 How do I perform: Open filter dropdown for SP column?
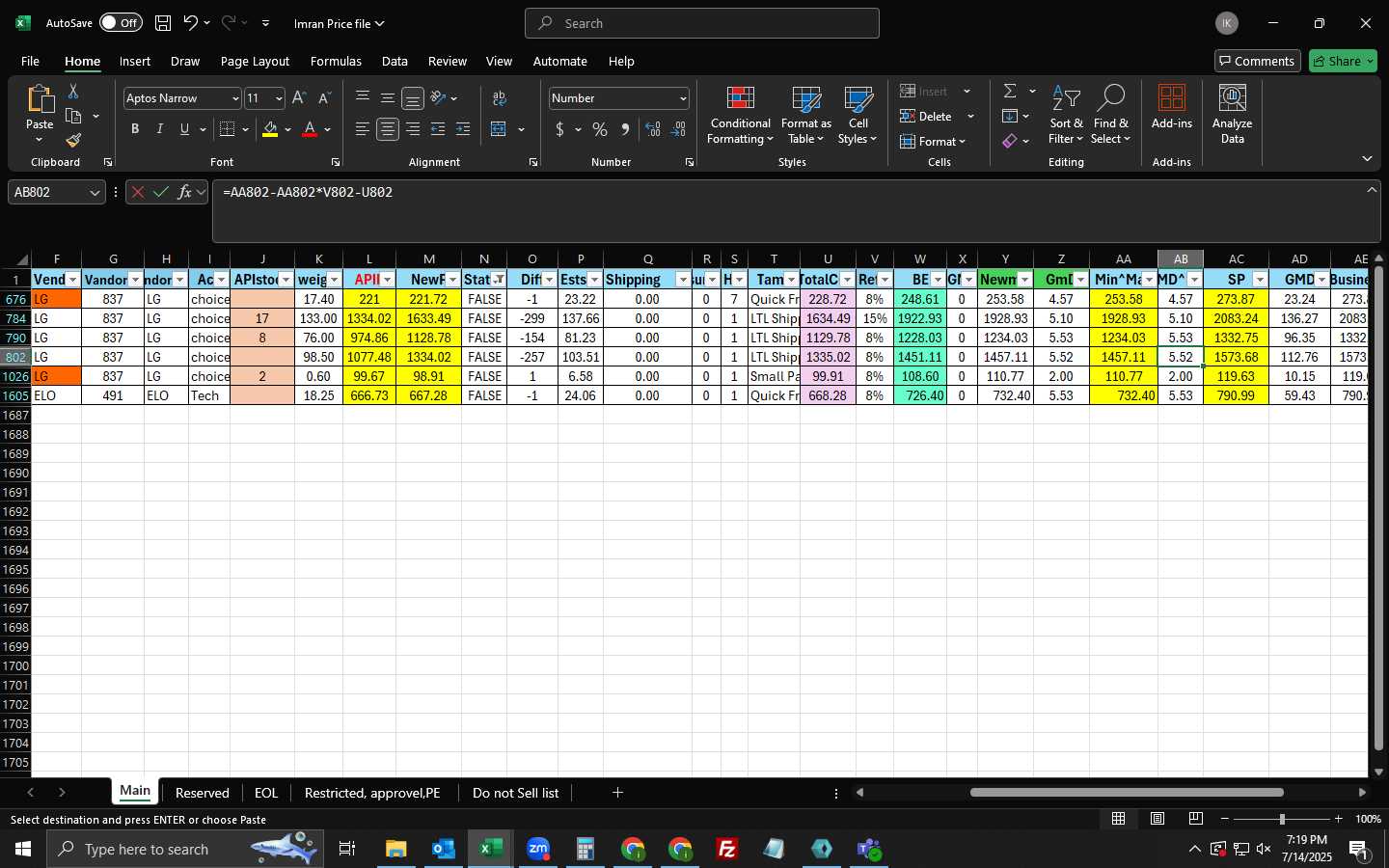pyautogui.click(x=1259, y=280)
